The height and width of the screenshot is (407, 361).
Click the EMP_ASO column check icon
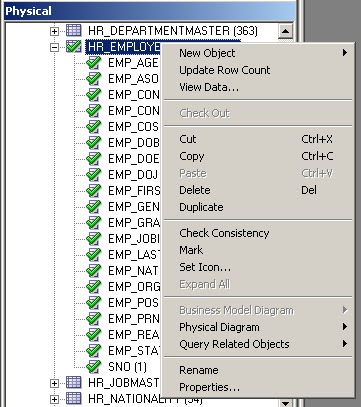(94, 79)
